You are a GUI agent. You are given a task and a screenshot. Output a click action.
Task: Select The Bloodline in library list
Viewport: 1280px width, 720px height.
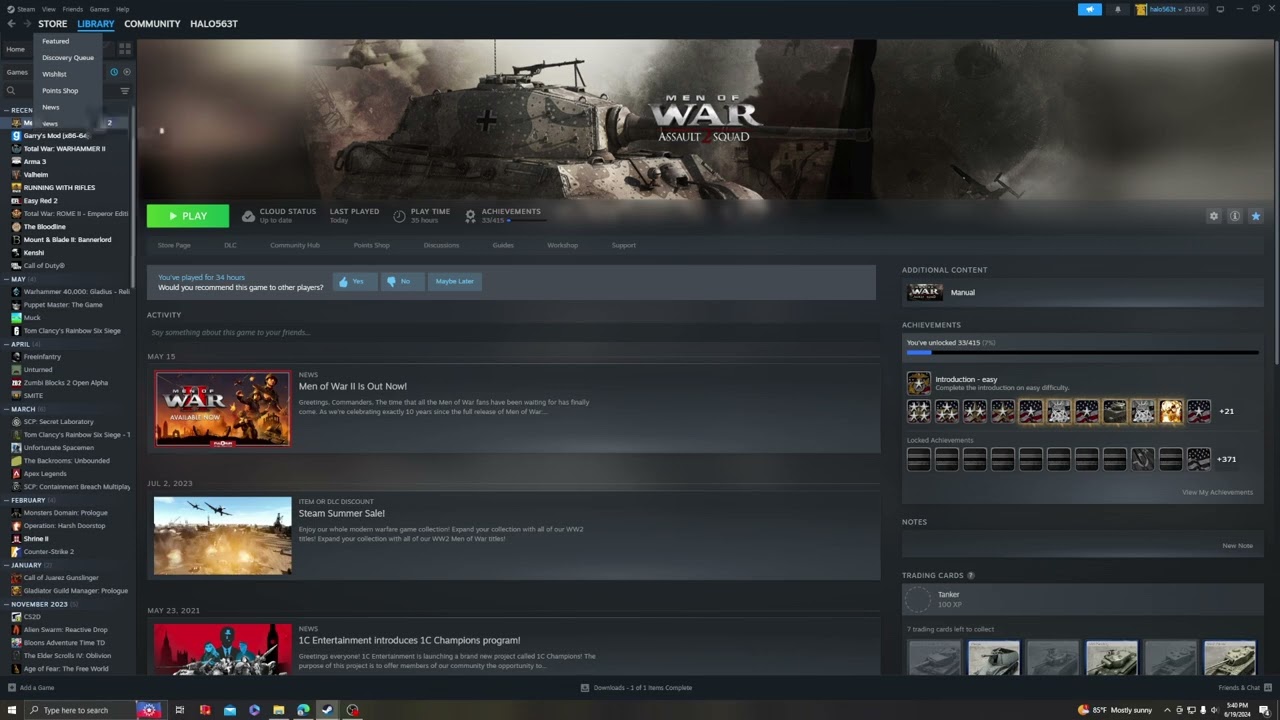[44, 226]
